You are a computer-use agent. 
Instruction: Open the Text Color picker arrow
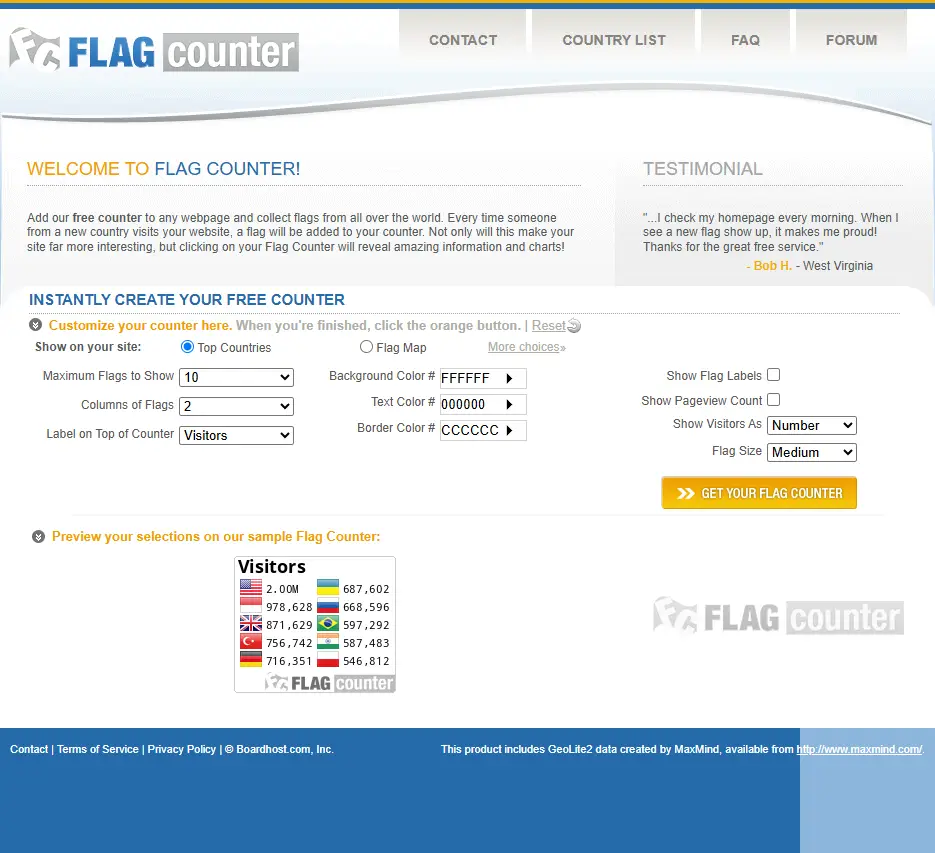[x=509, y=404]
